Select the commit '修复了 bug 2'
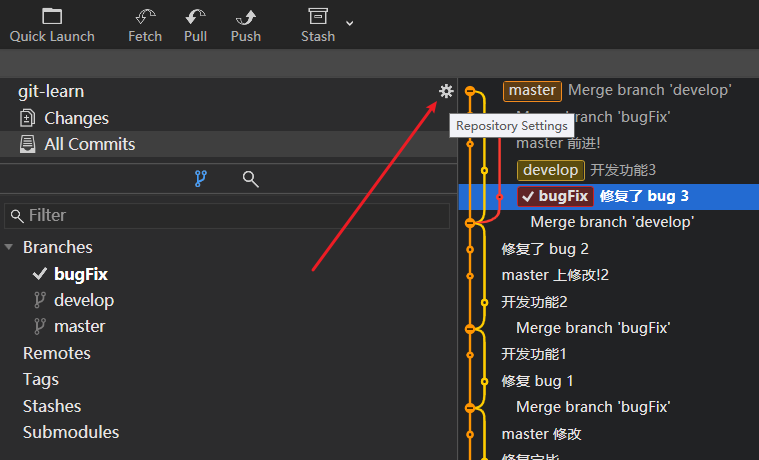This screenshot has width=759, height=460. click(545, 249)
